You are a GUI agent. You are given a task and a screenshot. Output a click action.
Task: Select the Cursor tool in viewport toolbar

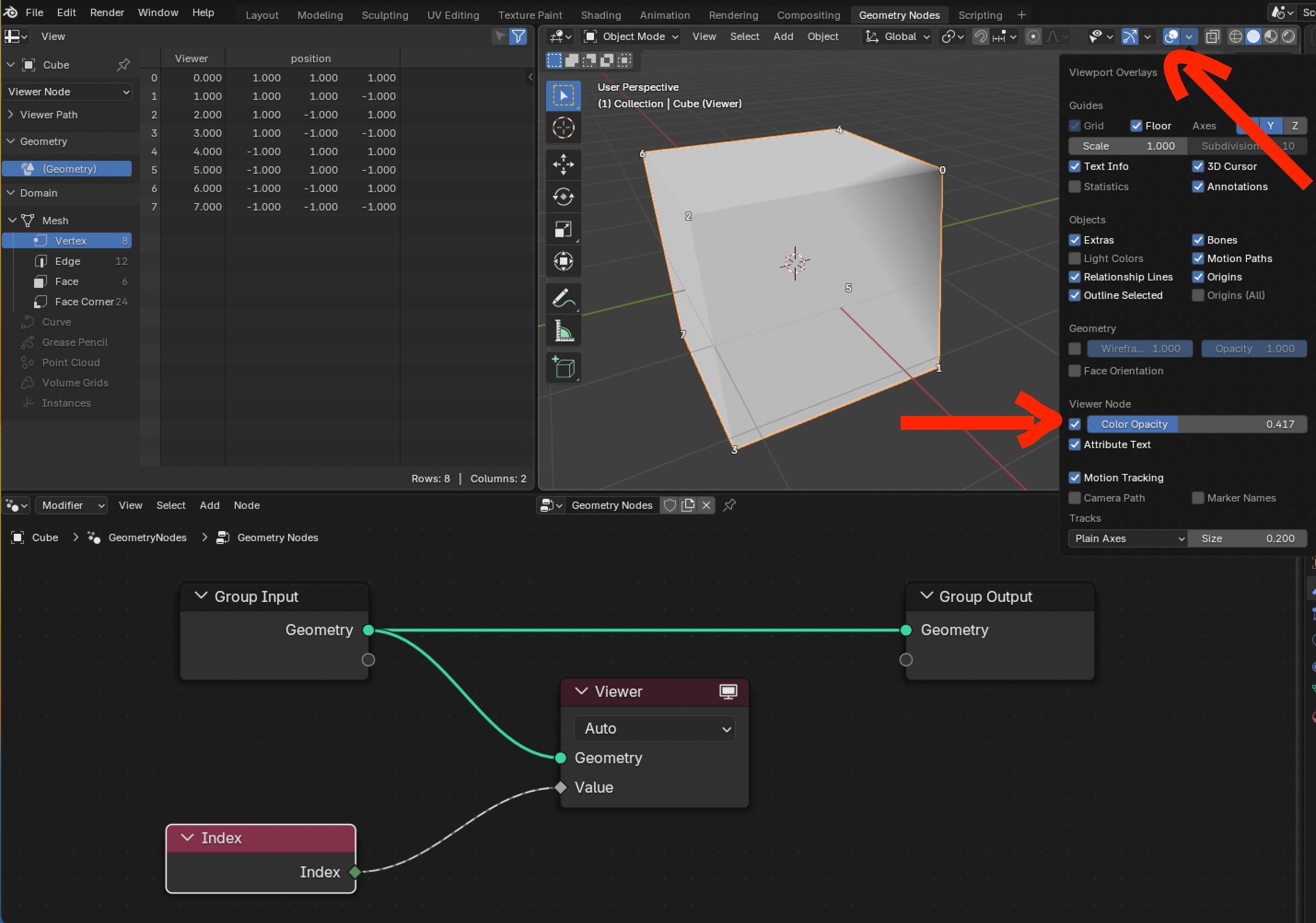[563, 127]
